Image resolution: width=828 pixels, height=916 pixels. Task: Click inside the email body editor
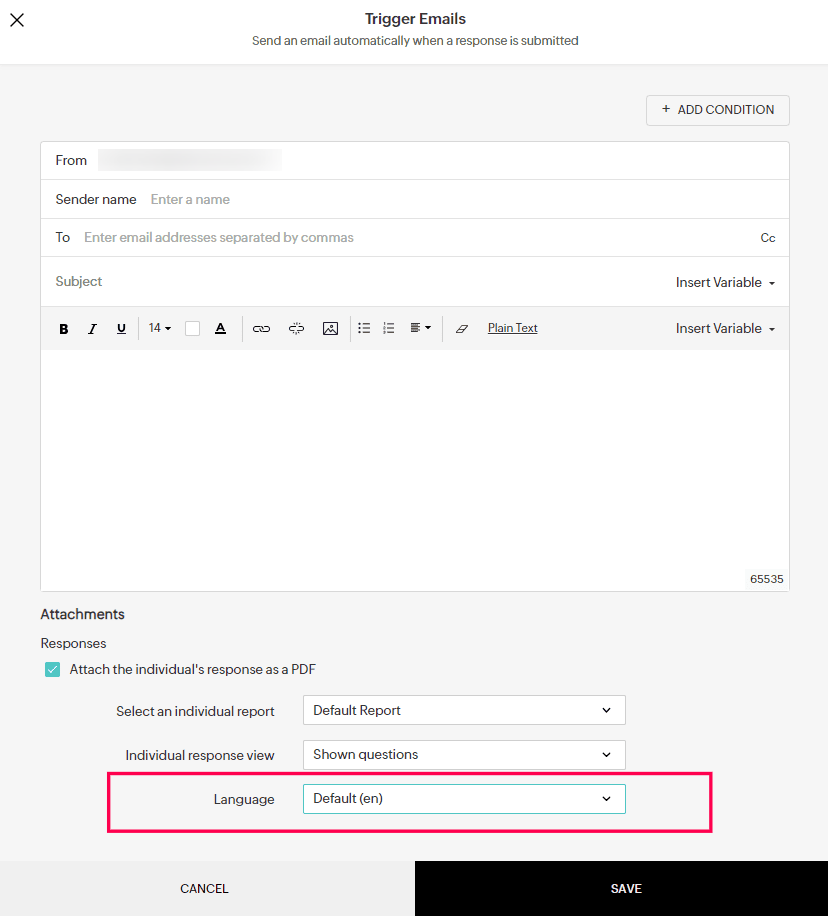[415, 470]
